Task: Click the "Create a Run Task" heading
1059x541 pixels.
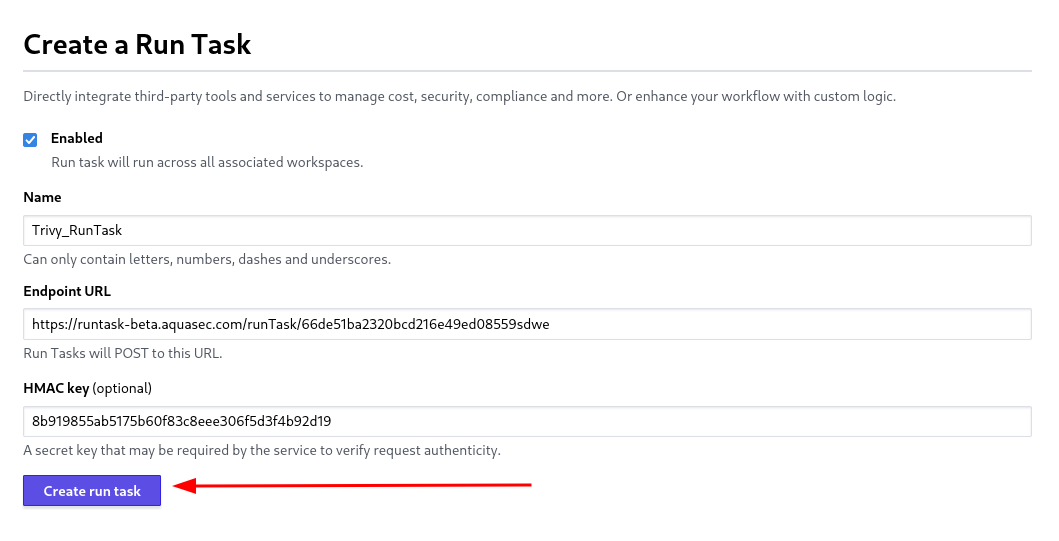Action: click(x=137, y=45)
